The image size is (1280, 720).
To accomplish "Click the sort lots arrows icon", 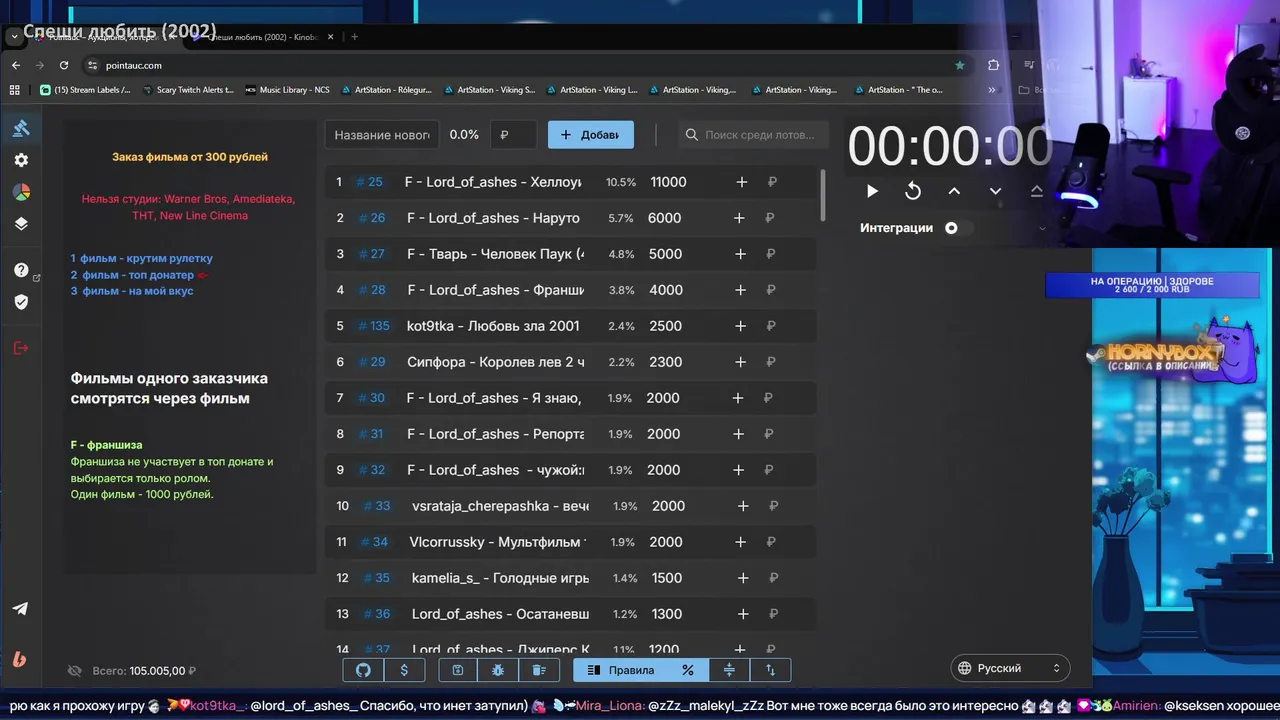I will (770, 670).
